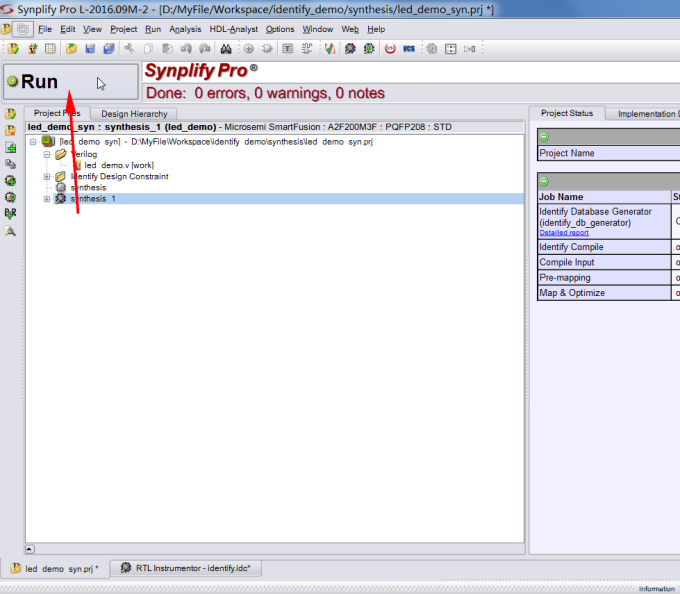Switch to the Design Hierarchy tab
Image resolution: width=680 pixels, height=594 pixels.
click(x=134, y=114)
